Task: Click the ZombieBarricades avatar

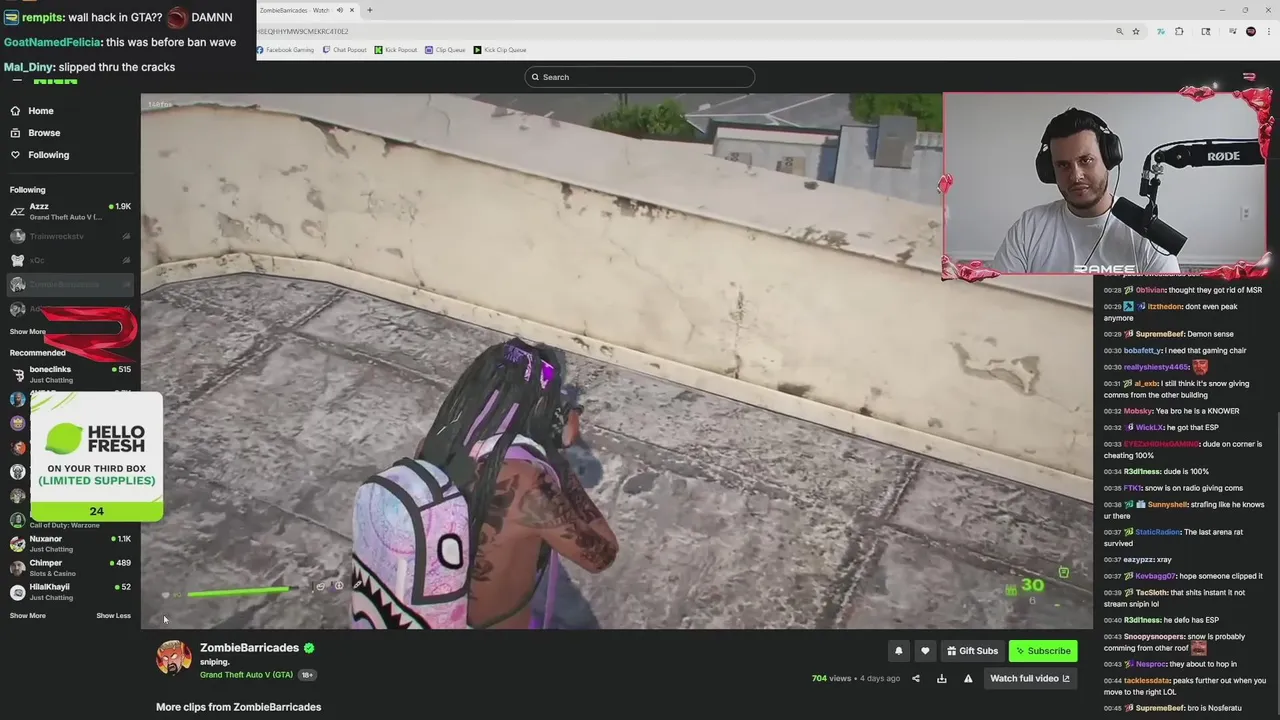Action: (x=173, y=657)
